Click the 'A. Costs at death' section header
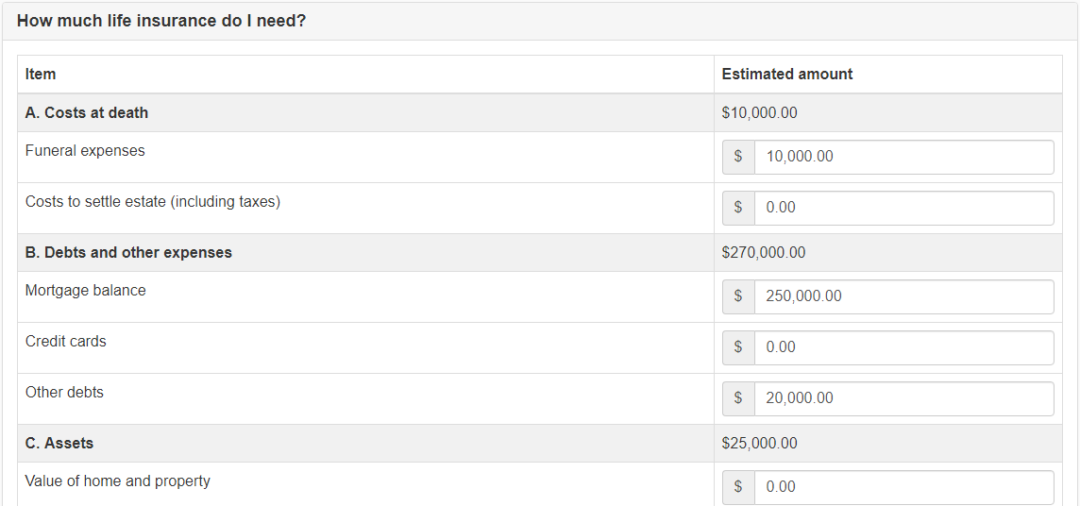The height and width of the screenshot is (506, 1080). point(87,113)
